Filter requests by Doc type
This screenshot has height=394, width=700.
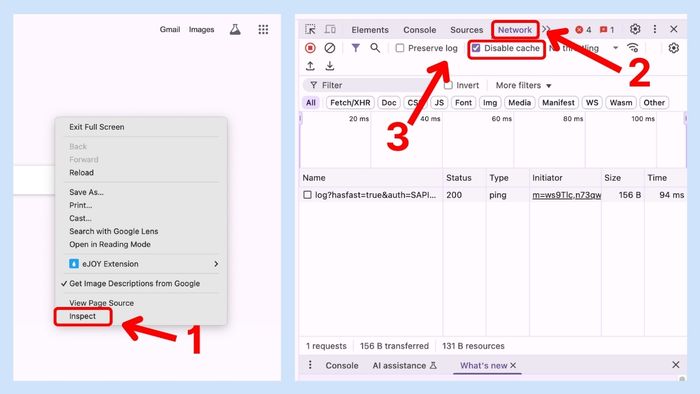point(389,103)
